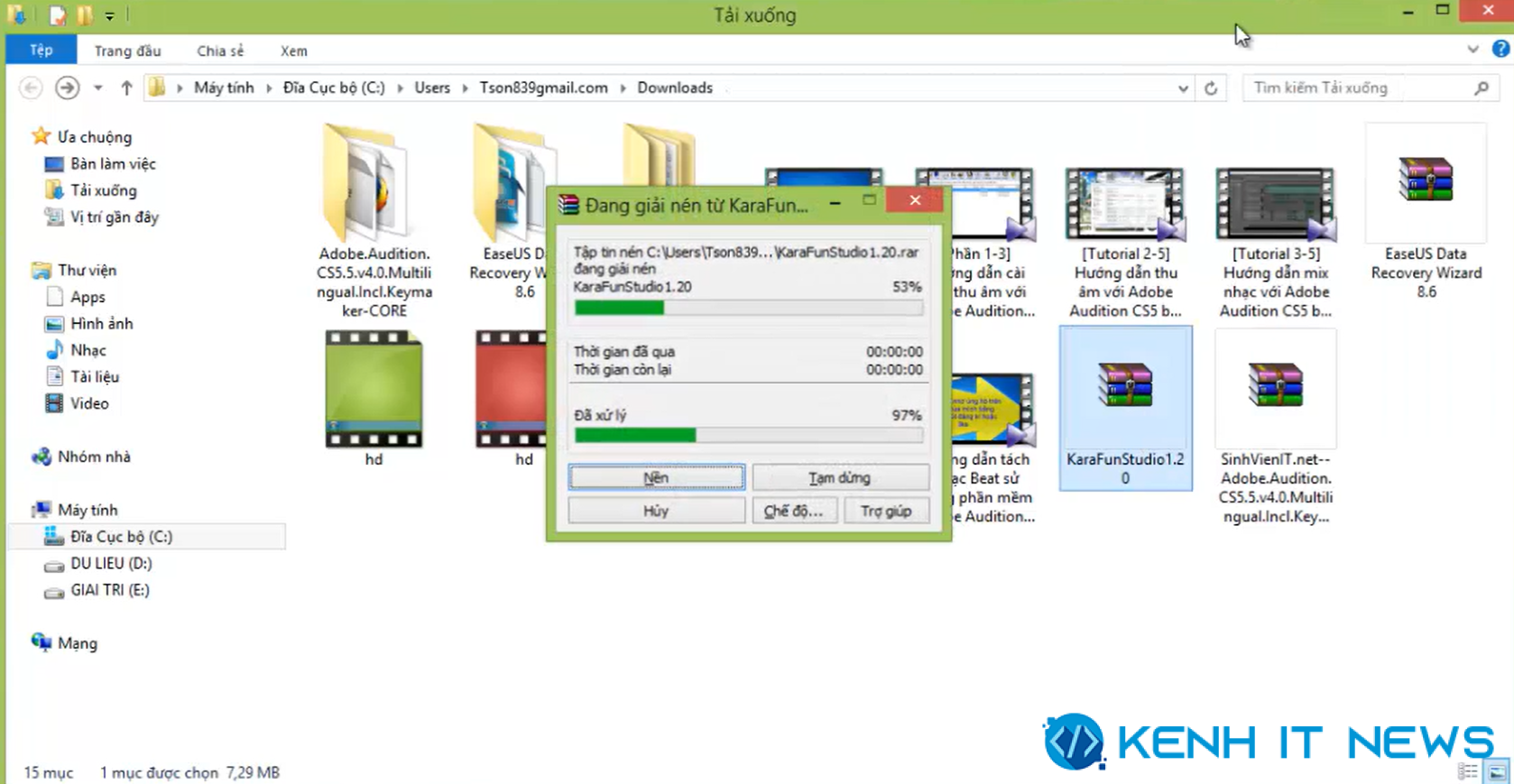Click Tạm dừng to pause extraction

tap(840, 477)
